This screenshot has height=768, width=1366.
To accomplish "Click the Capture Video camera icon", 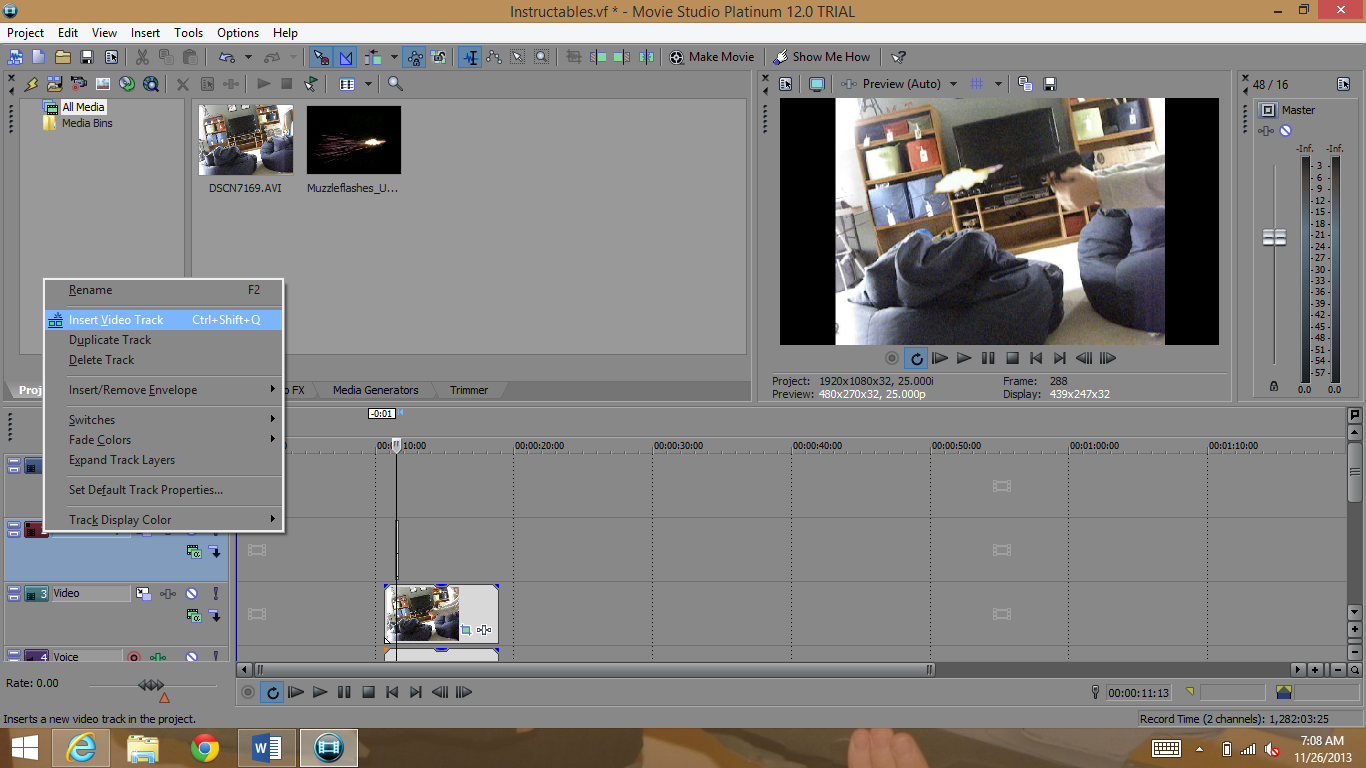I will pos(78,84).
